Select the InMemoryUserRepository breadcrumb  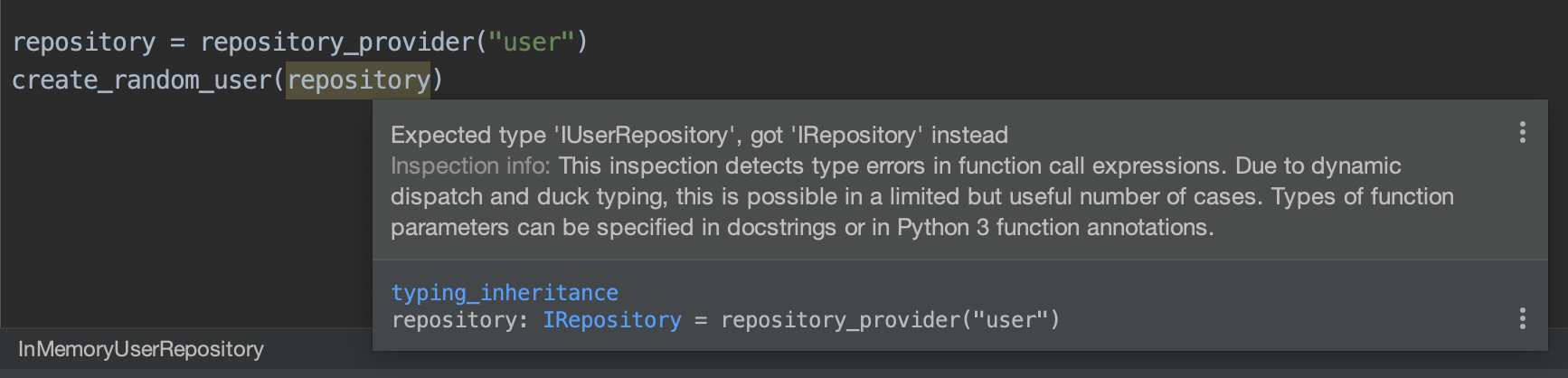click(141, 349)
